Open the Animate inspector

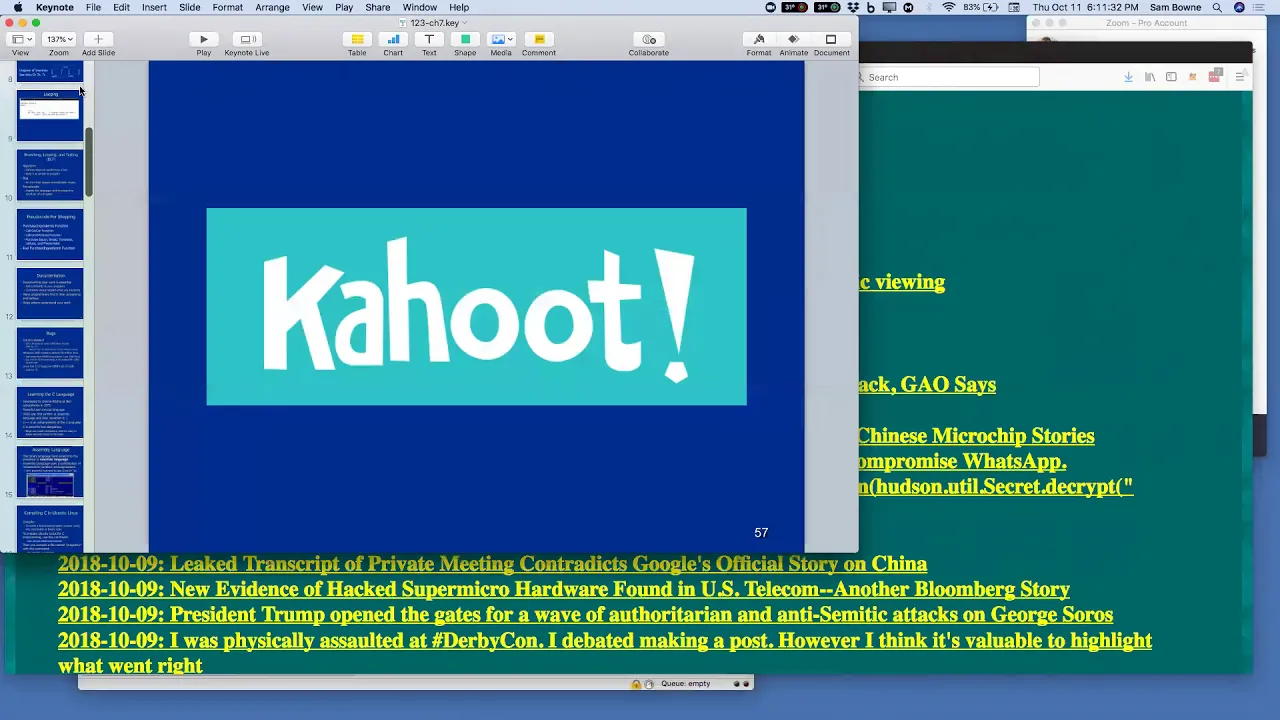(x=794, y=39)
